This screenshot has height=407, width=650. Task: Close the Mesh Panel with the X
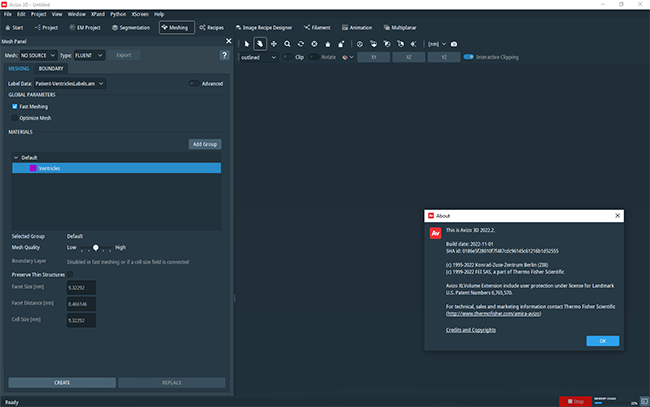coord(228,41)
